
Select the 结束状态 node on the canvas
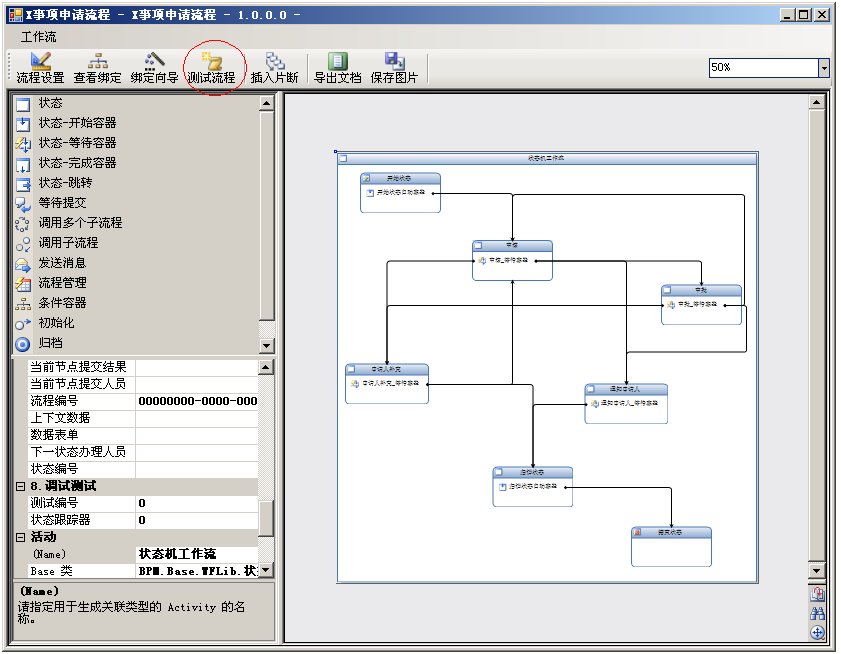(671, 533)
